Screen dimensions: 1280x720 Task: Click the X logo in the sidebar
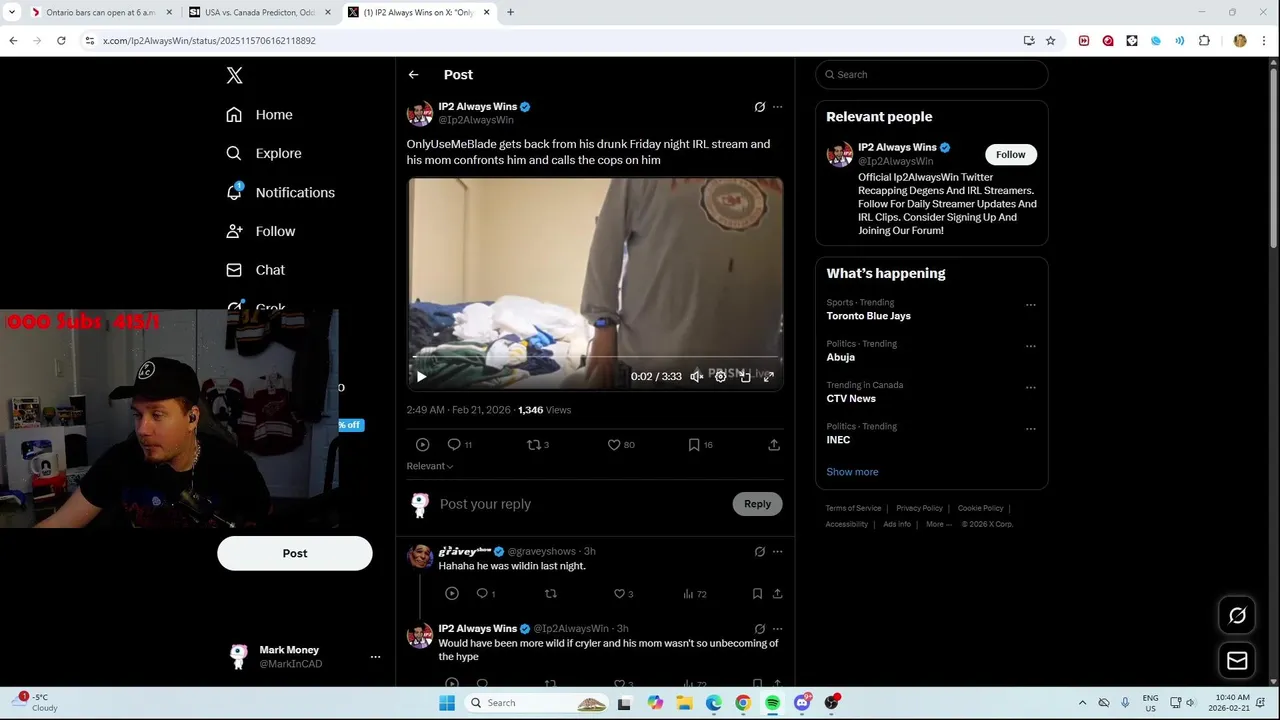234,75
